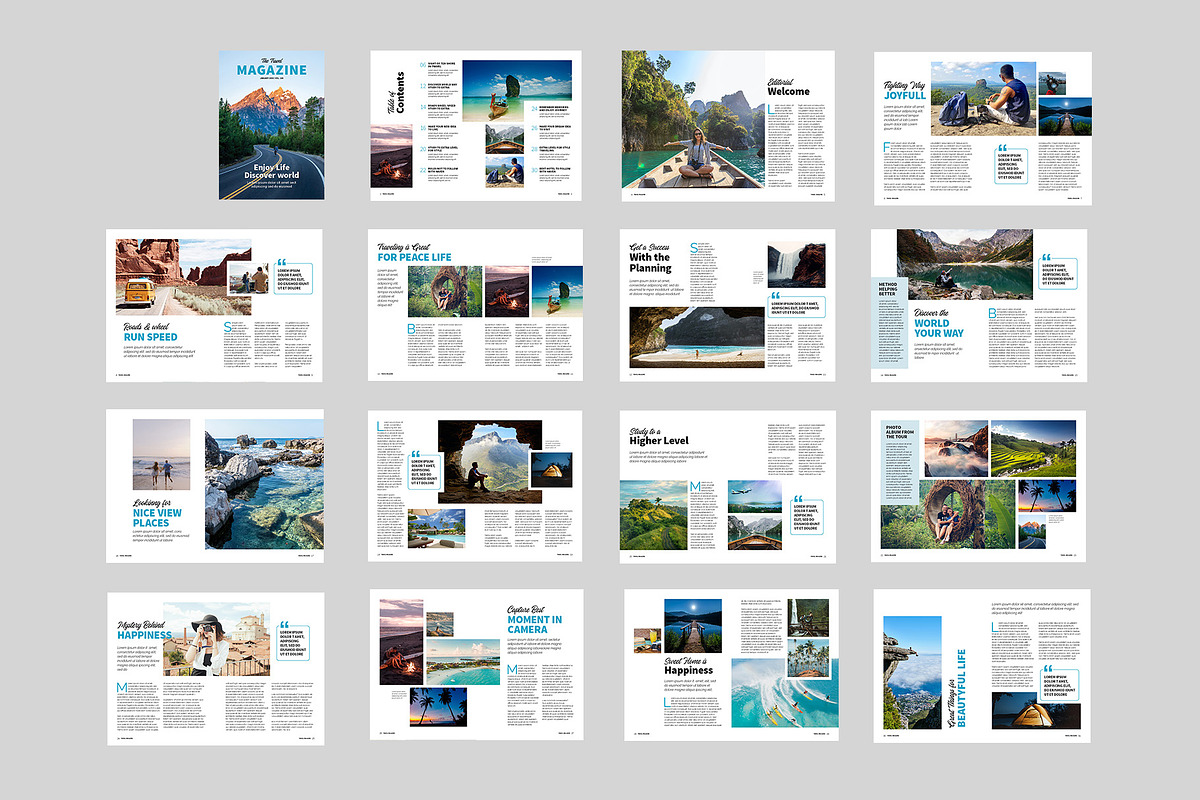Select the pier under moonlight photo beside Sweet Home
Image resolution: width=1200 pixels, height=800 pixels.
pos(692,626)
